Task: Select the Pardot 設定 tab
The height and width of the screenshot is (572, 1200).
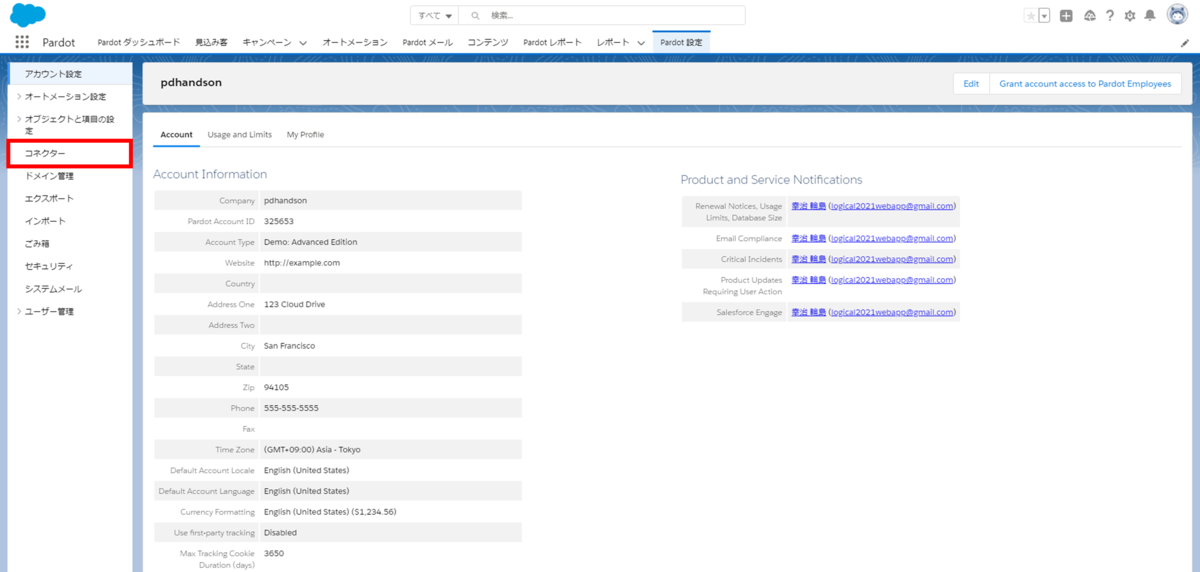Action: click(681, 42)
